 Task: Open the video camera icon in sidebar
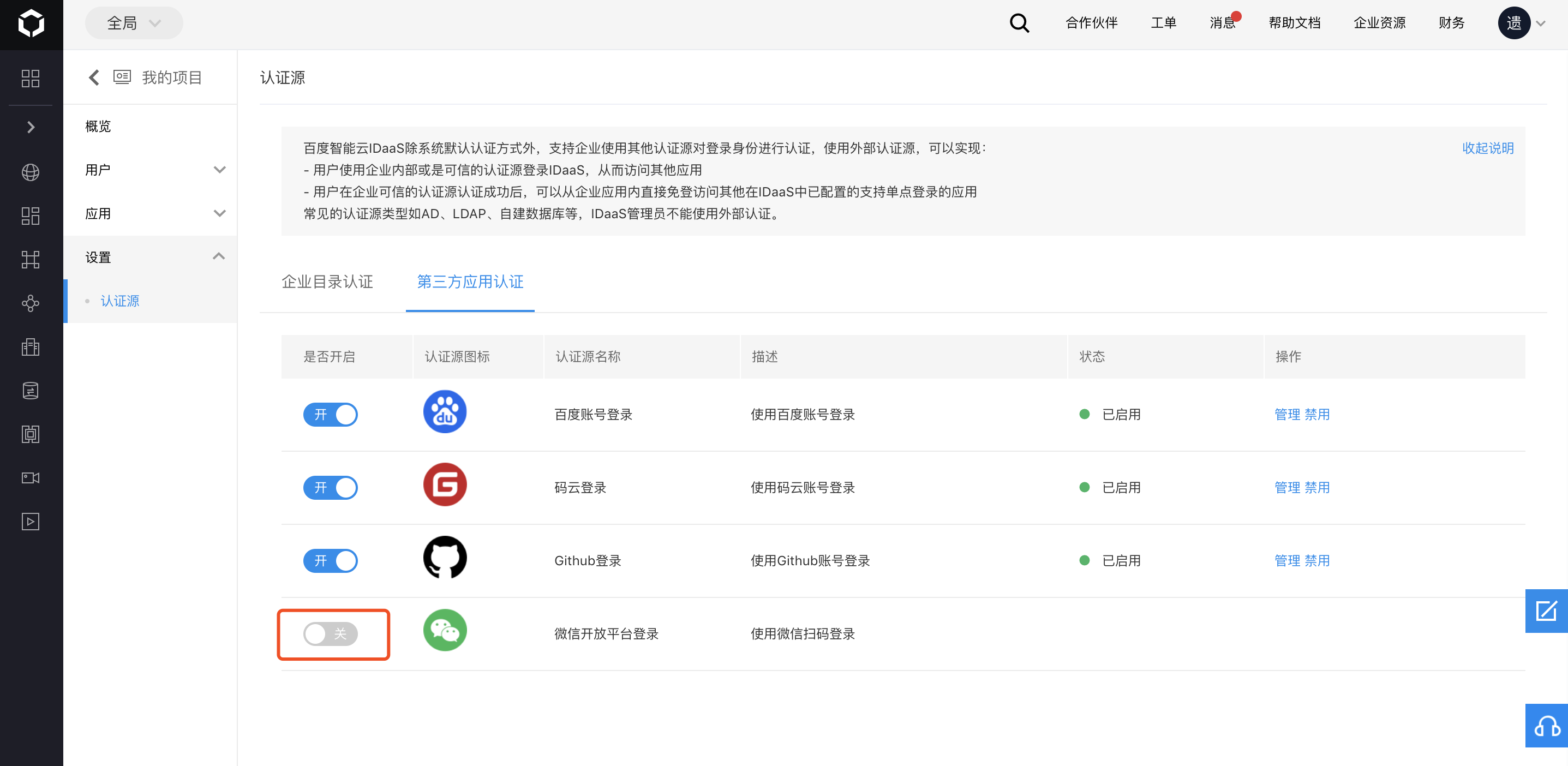pyautogui.click(x=31, y=478)
